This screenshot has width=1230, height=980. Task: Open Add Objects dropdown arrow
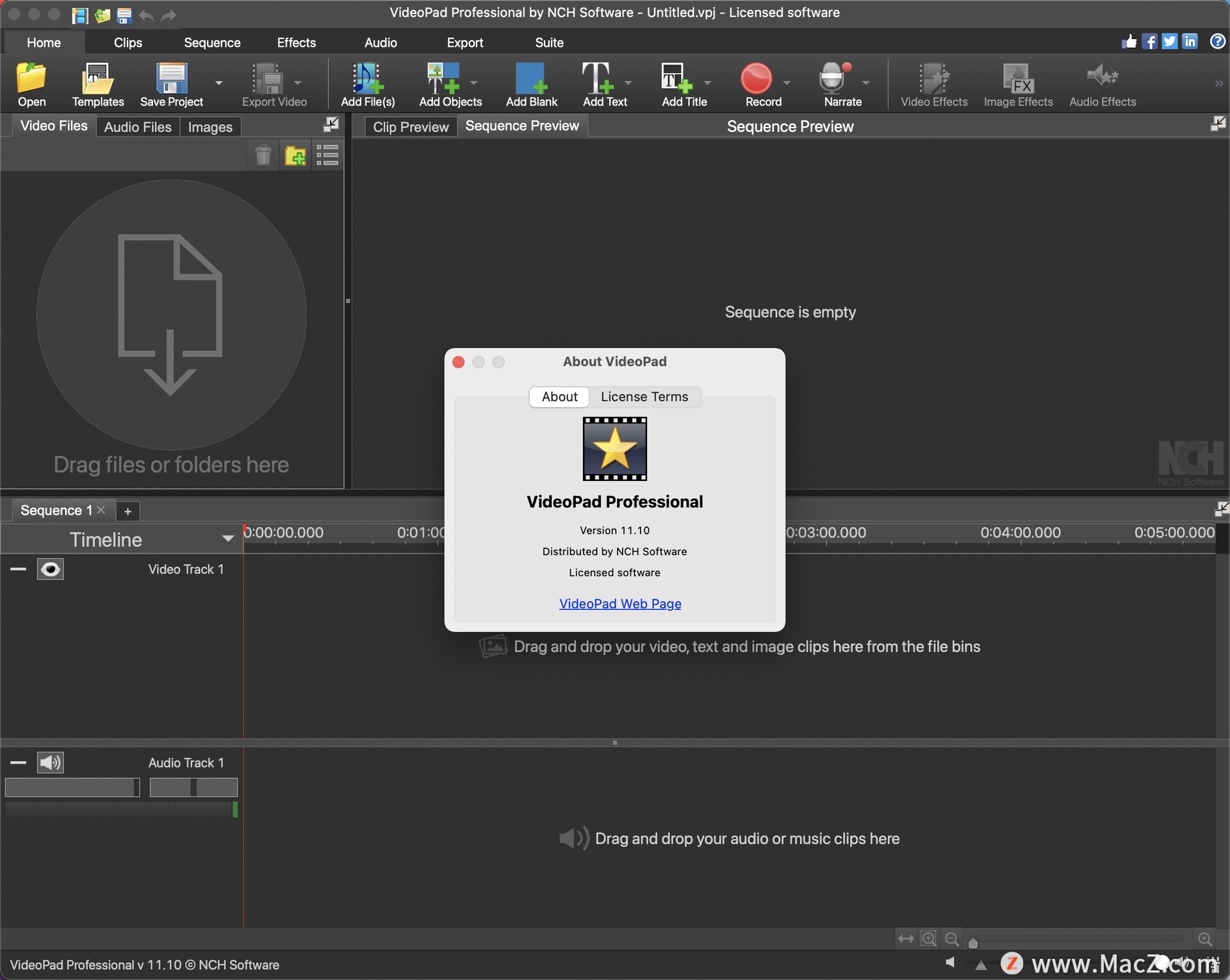pos(474,83)
